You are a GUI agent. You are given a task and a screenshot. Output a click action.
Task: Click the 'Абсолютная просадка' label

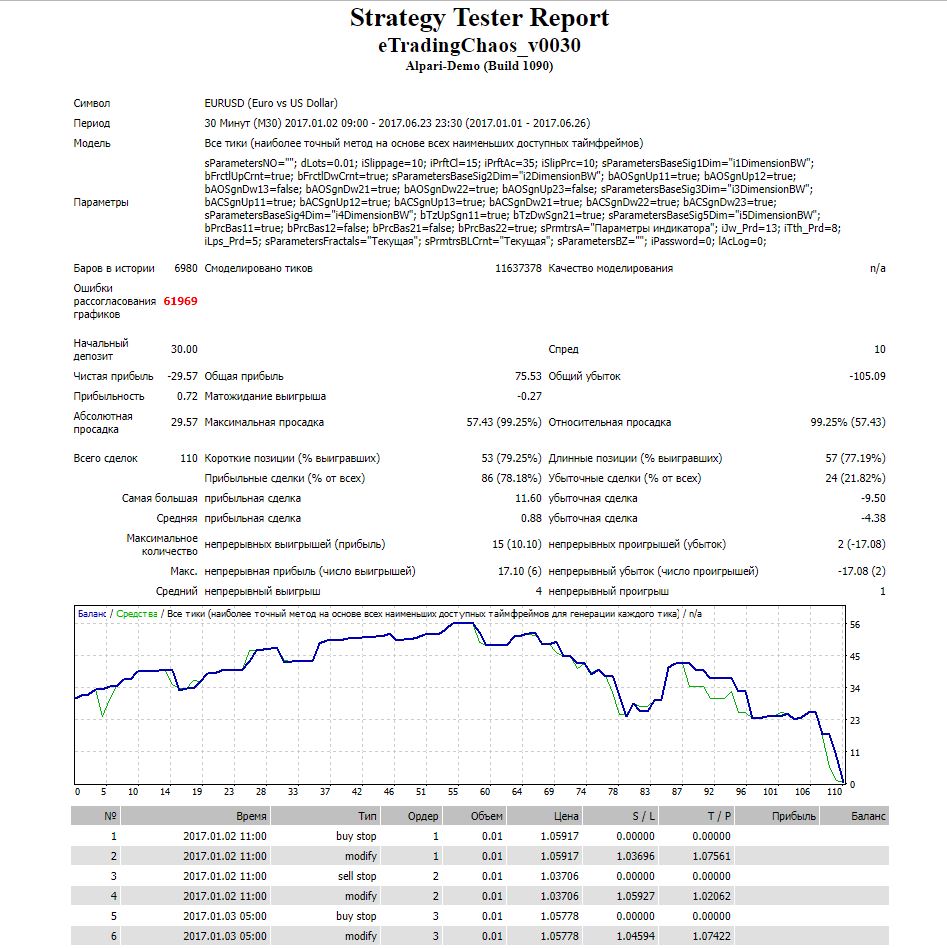point(103,423)
